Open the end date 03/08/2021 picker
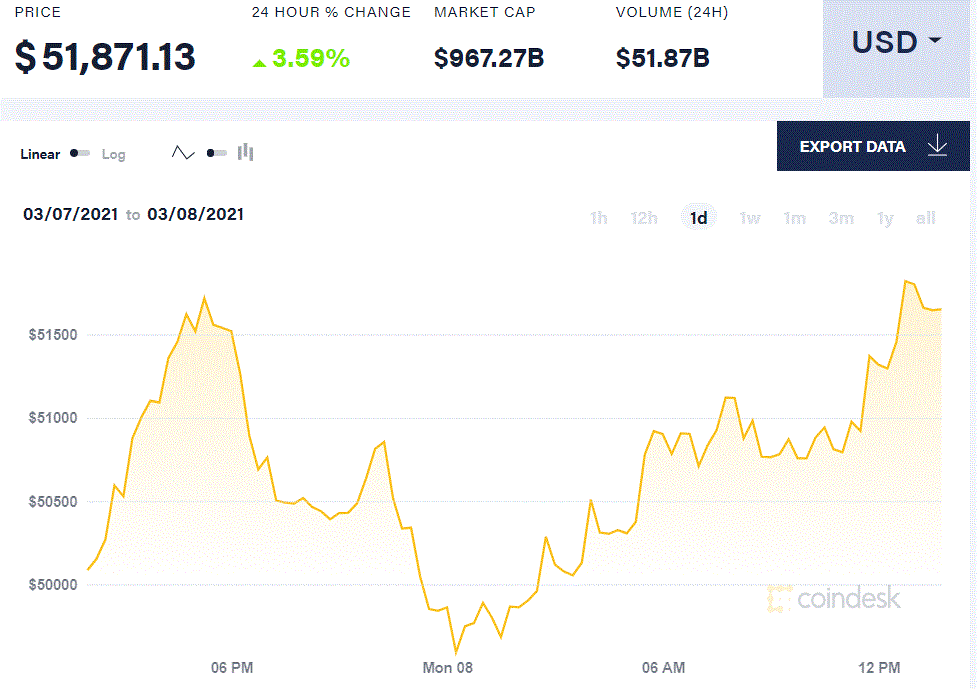The width and height of the screenshot is (977, 689). (x=195, y=214)
